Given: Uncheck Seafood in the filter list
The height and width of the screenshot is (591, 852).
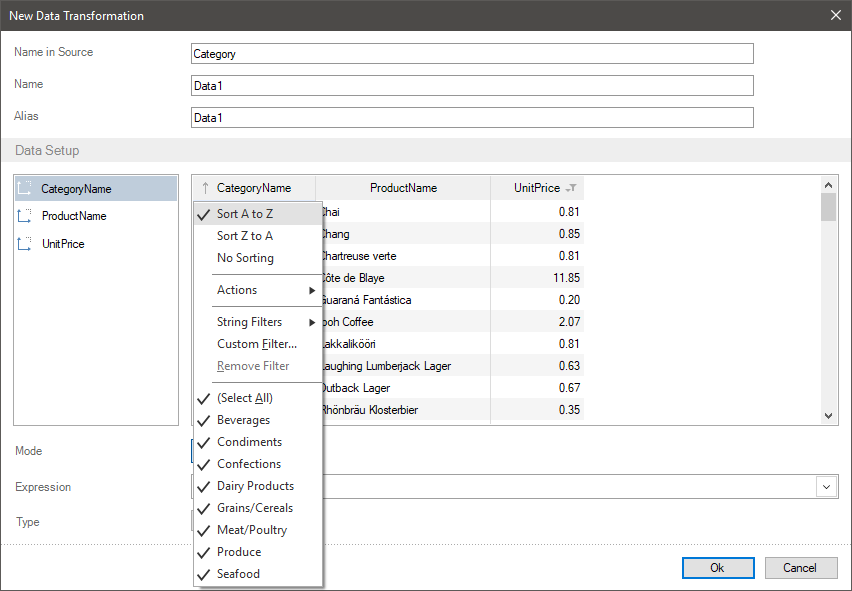Looking at the screenshot, I should coord(238,574).
